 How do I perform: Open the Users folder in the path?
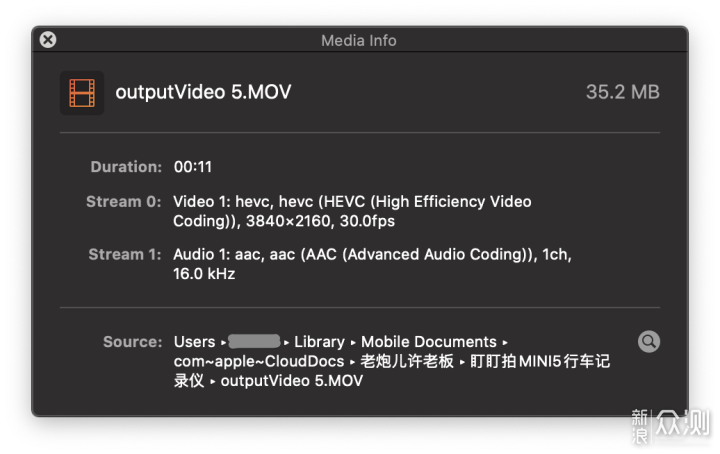(194, 342)
